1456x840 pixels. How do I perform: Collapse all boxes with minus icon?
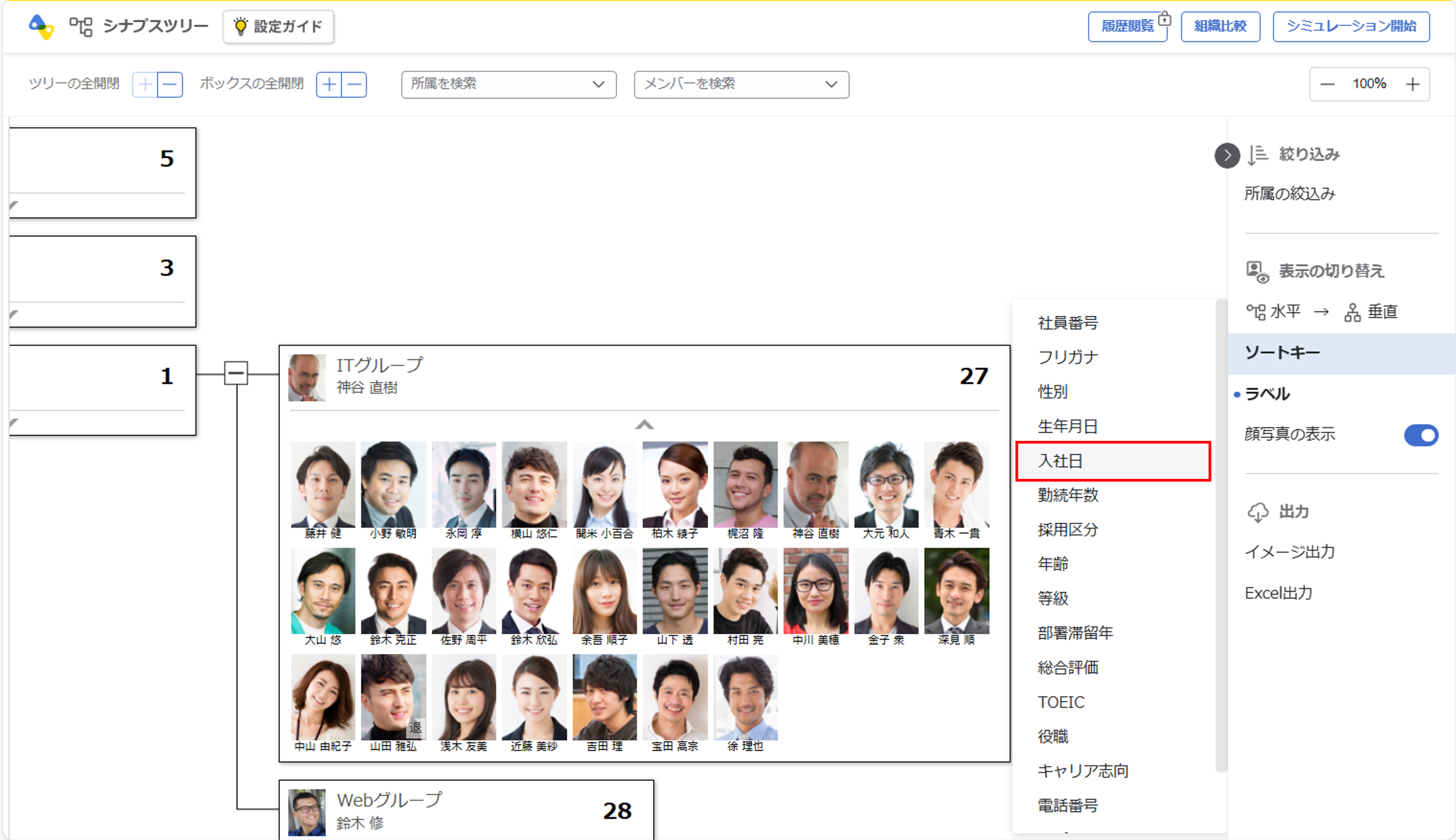click(354, 85)
